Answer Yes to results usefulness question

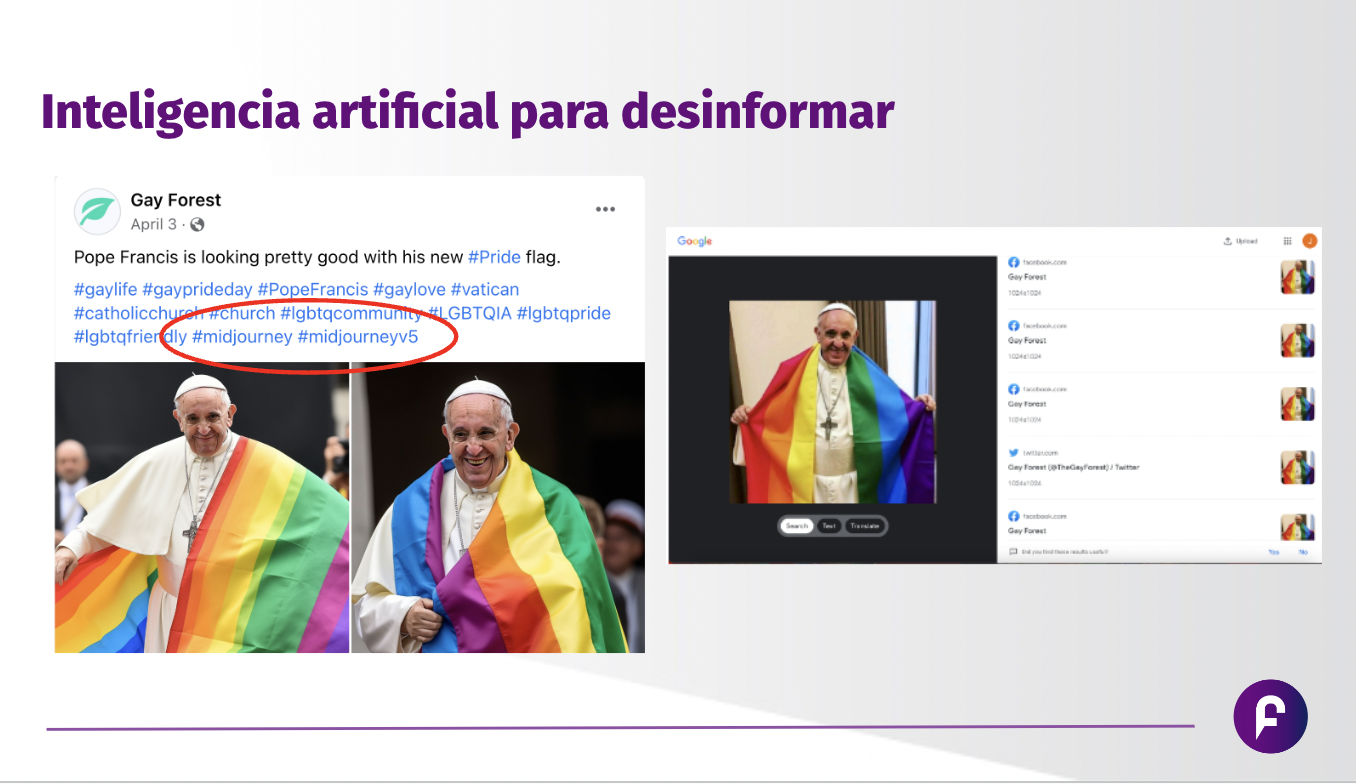(1274, 553)
